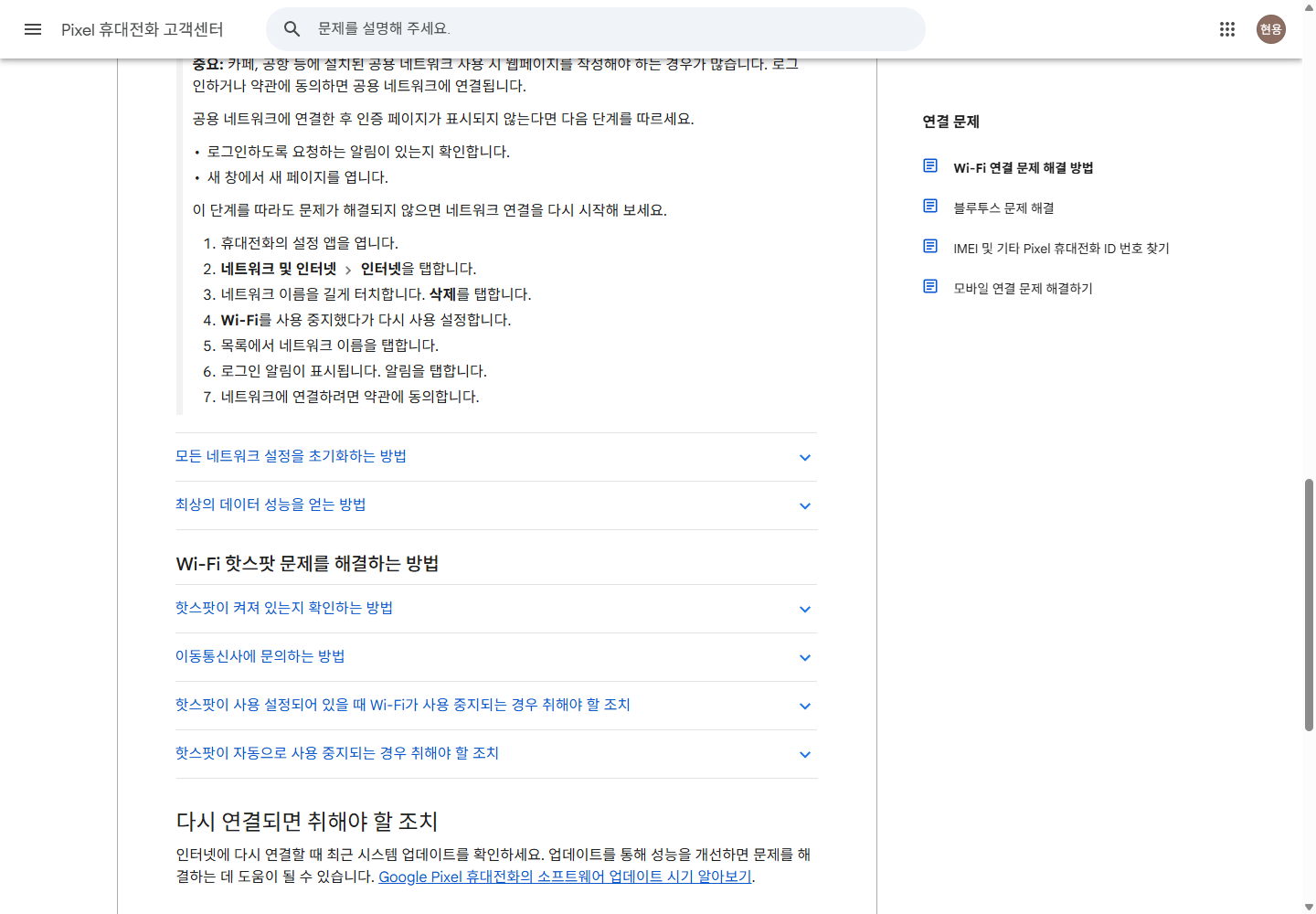This screenshot has height=914, width=1316.
Task: Open 모든 네트워크 설정을 초기화하는 방법 section title
Action: (x=291, y=456)
